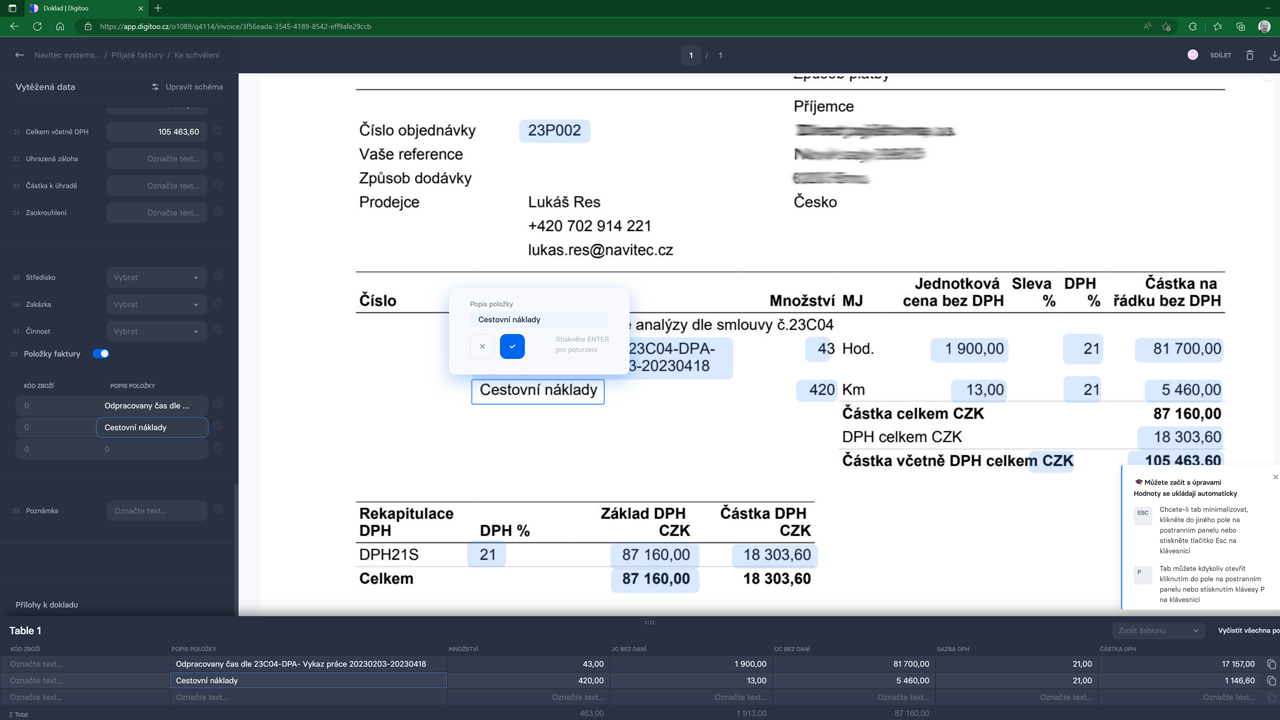The width and height of the screenshot is (1280, 720).
Task: Reload the page in the browser
Action: 37,27
